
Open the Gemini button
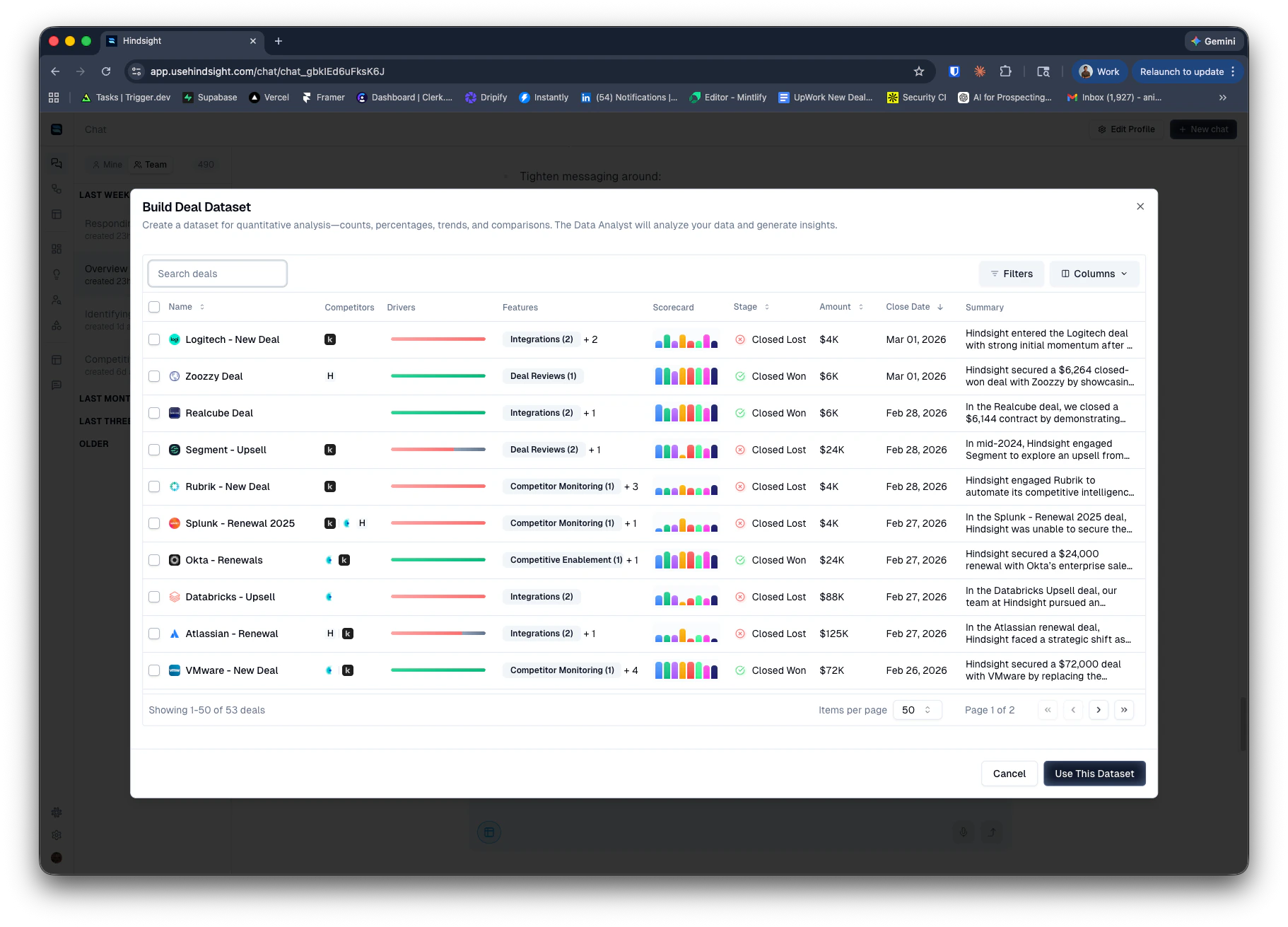click(1213, 41)
